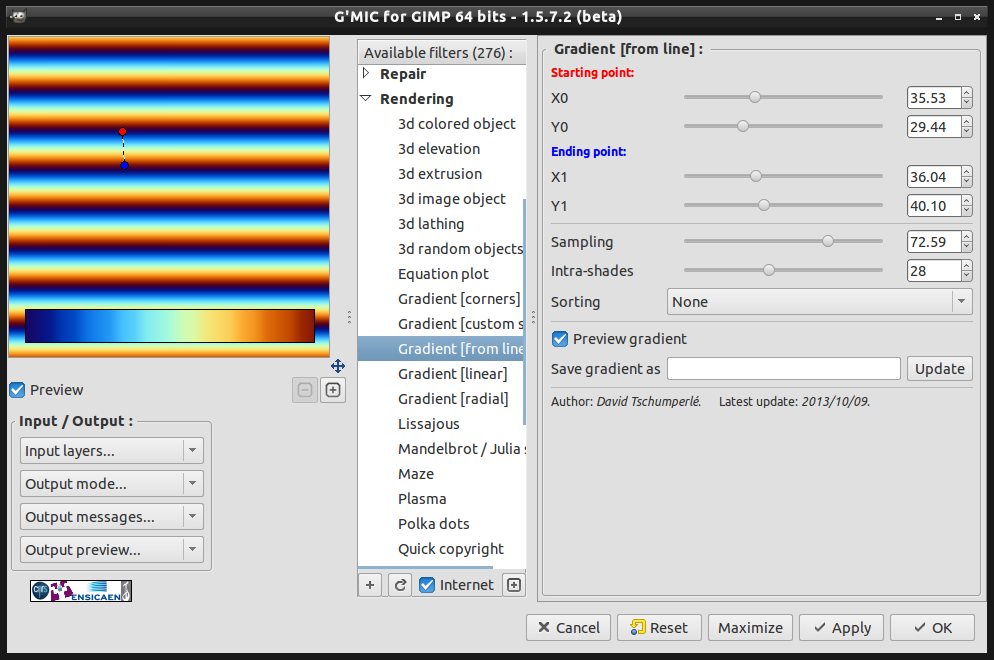The height and width of the screenshot is (660, 994).
Task: Click the expand/collapse all filters icon
Action: 514,585
